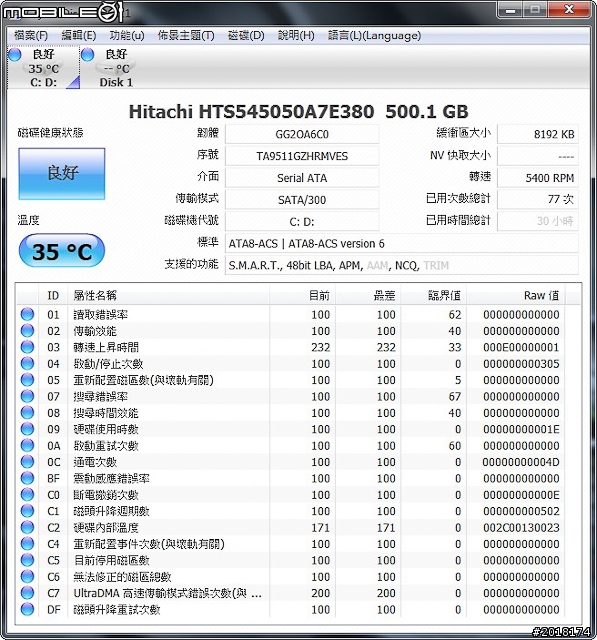Viewport: 597px width, 640px height.
Task: Click the ID column header
Action: pyautogui.click(x=53, y=296)
